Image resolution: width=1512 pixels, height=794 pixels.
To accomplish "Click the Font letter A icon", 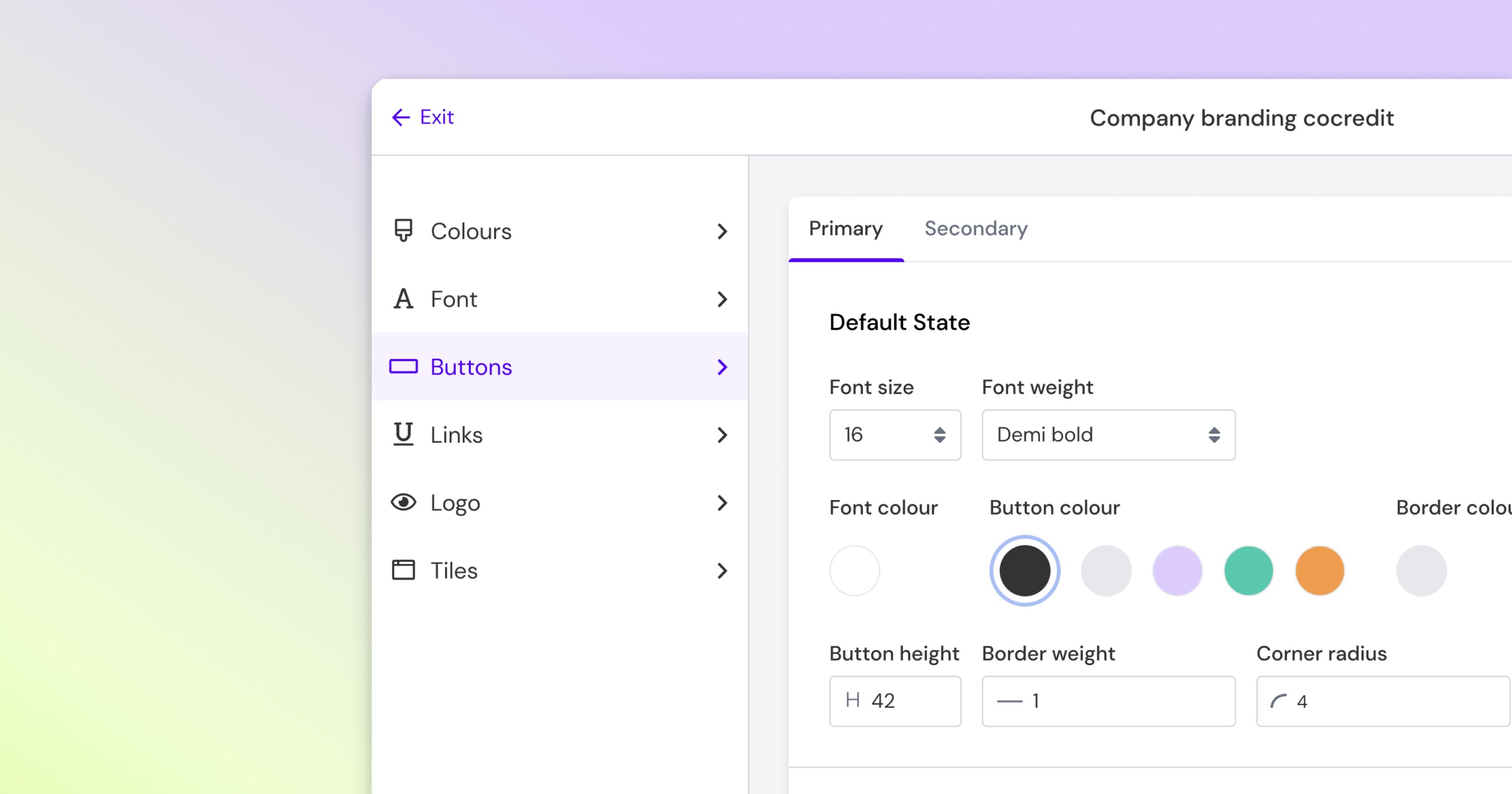I will 403,299.
